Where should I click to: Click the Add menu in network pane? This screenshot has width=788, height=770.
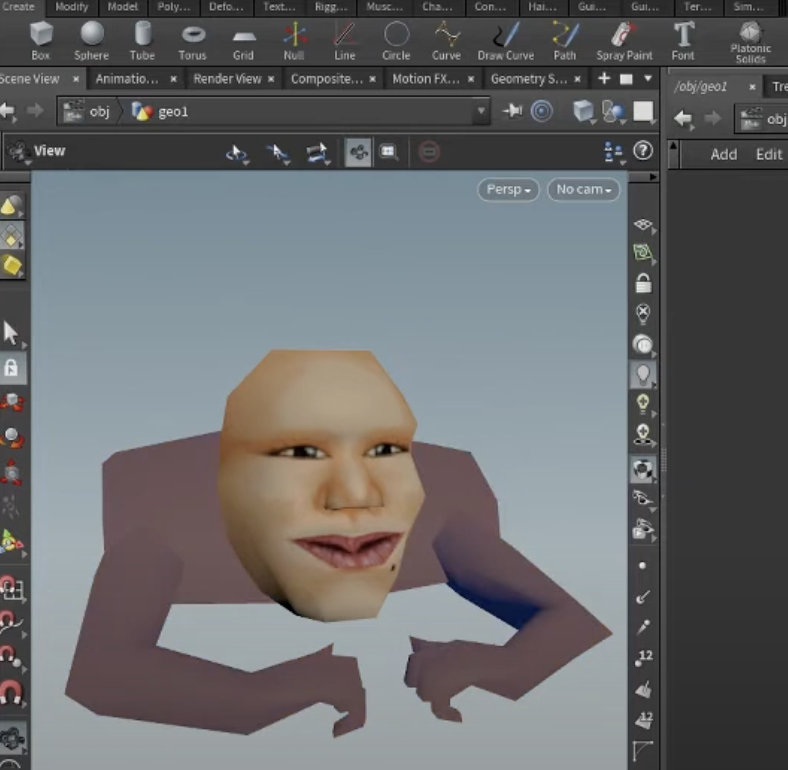click(x=723, y=154)
